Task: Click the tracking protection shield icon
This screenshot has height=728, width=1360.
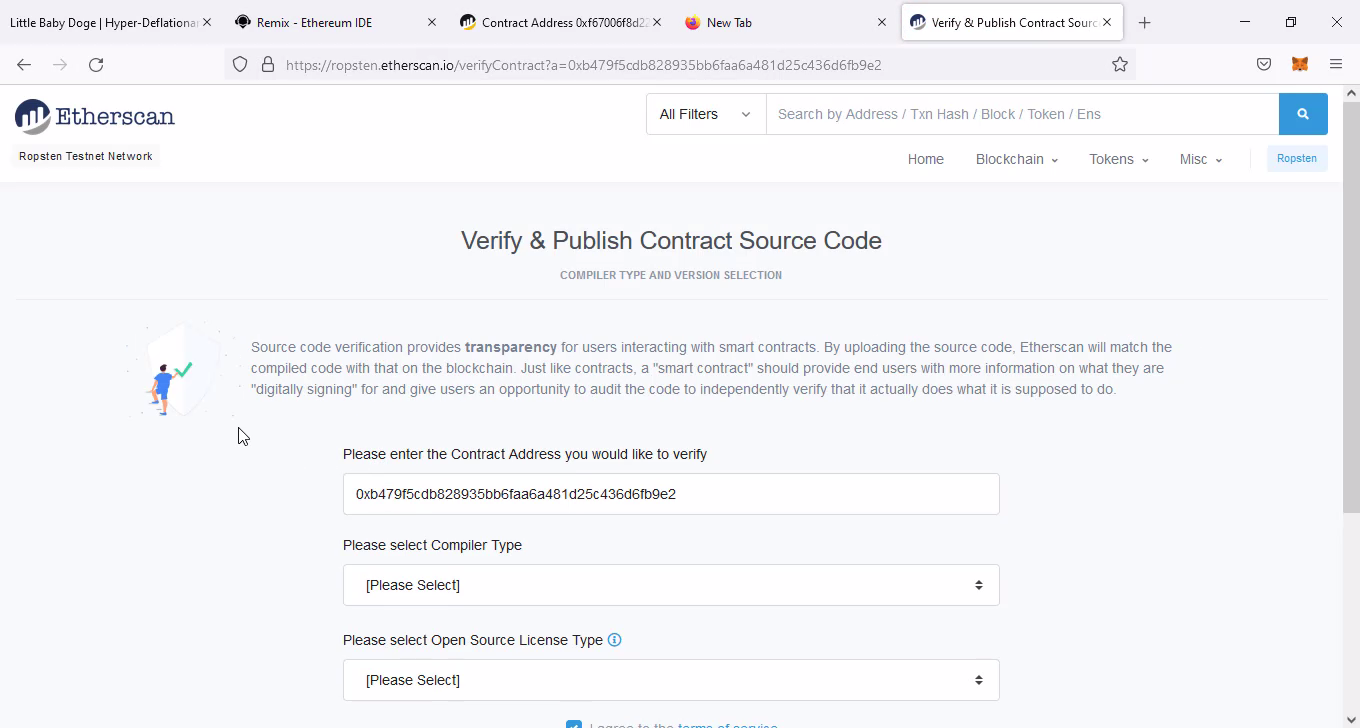Action: click(240, 65)
